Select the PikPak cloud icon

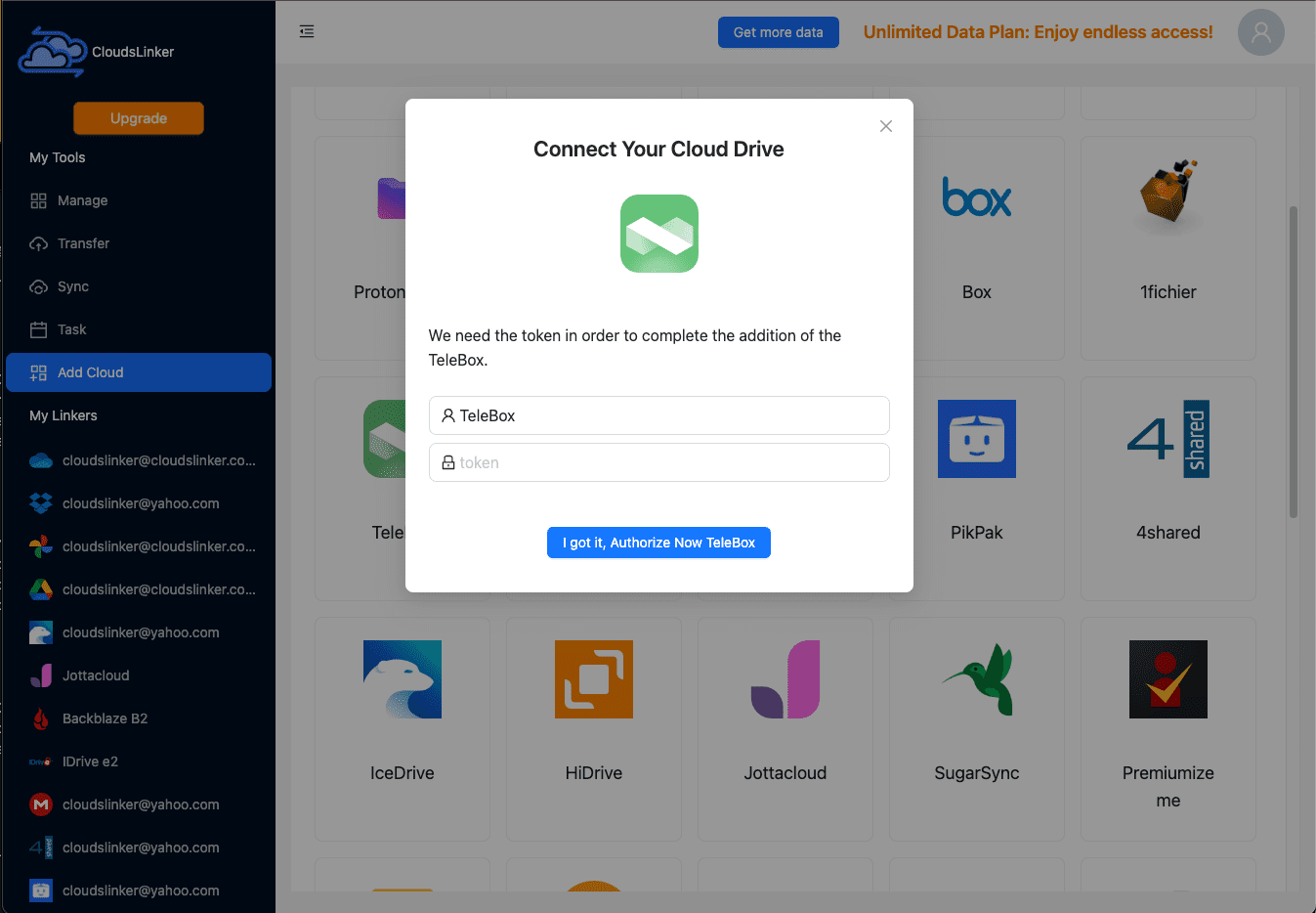coord(977,439)
